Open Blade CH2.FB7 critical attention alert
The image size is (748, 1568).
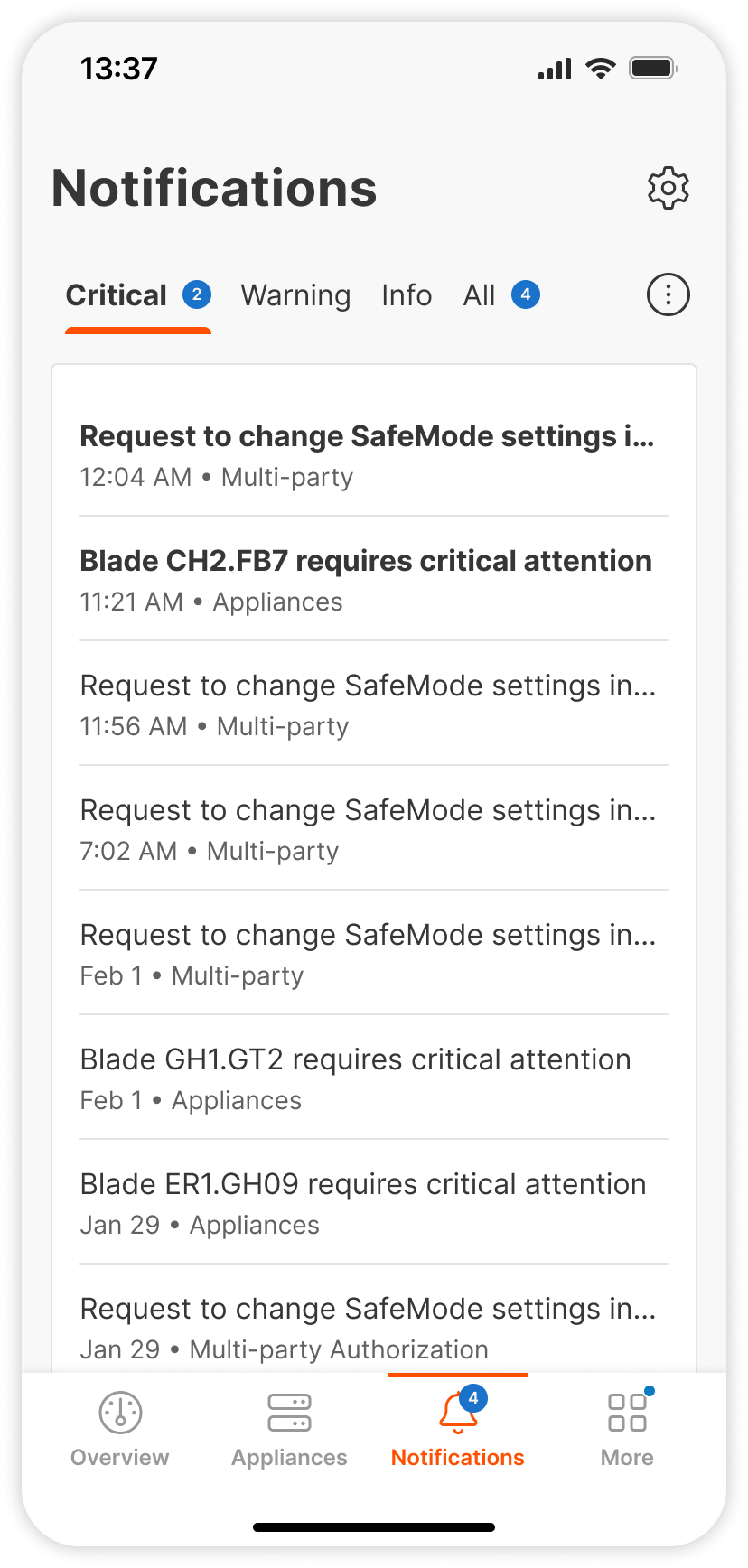(367, 579)
